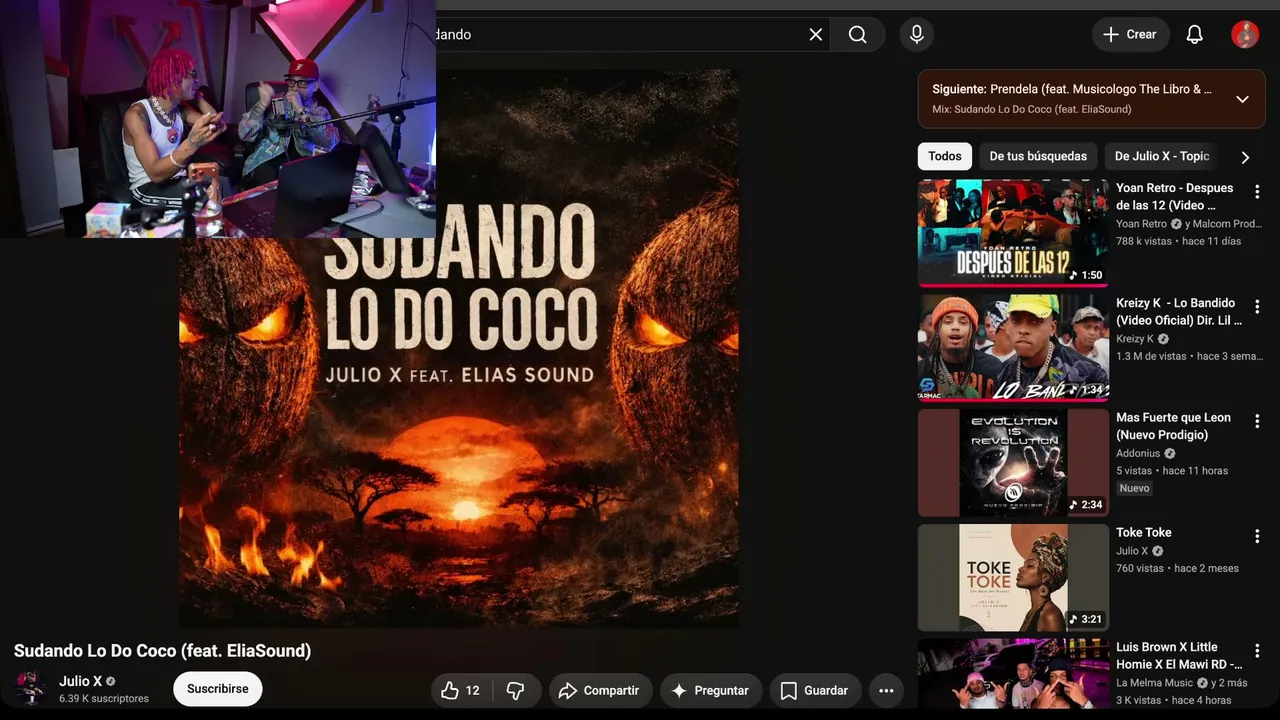
Task: Open the Mas Fuerte que Leon thumbnail
Action: [1013, 463]
